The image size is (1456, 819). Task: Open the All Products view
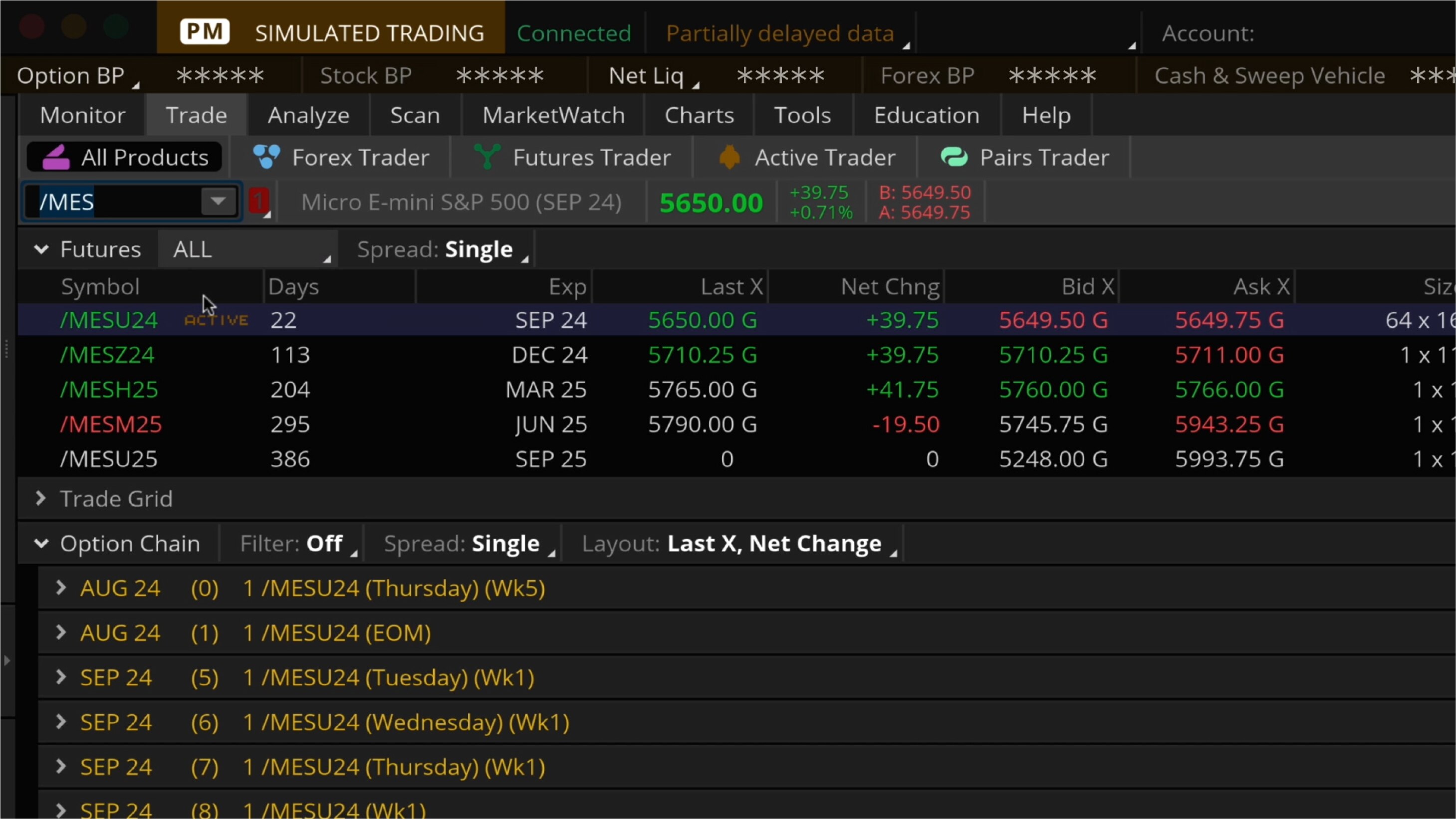tap(124, 157)
